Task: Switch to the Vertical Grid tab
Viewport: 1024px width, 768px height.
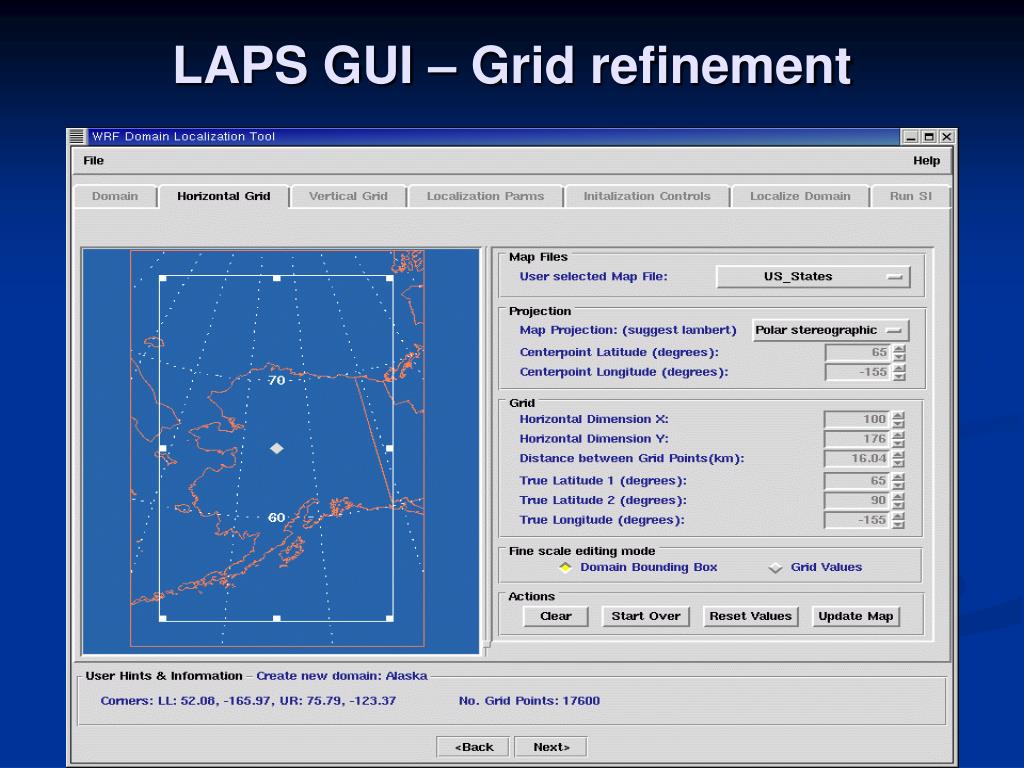Action: click(348, 196)
